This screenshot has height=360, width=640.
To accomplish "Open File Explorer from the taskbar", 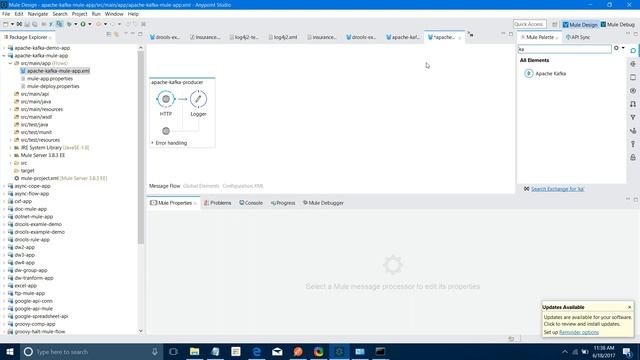I will click(x=194, y=351).
